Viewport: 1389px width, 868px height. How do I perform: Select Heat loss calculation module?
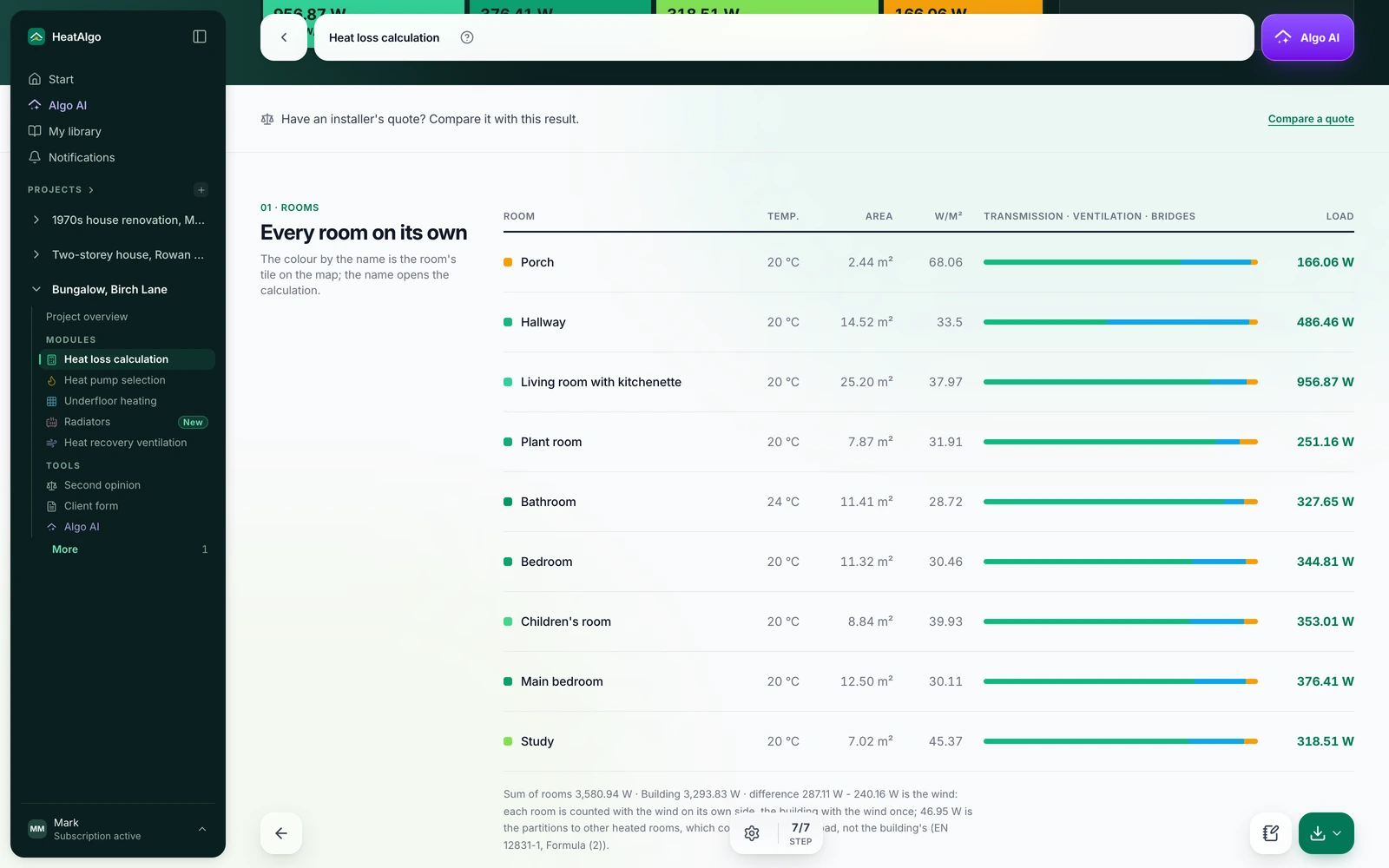[x=127, y=359]
